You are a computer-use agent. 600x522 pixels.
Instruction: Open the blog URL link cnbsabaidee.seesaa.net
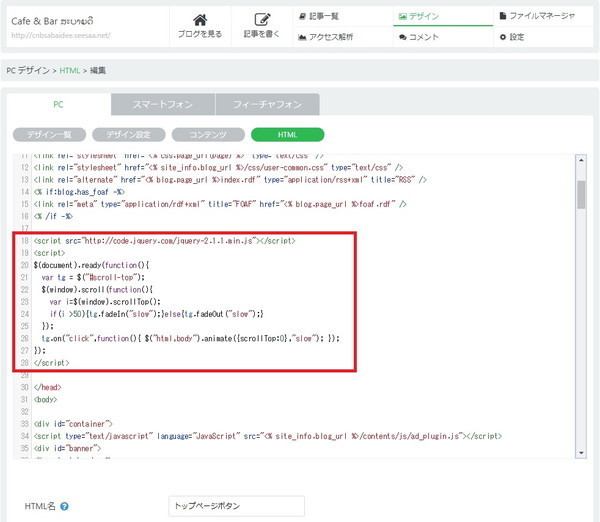pos(61,35)
